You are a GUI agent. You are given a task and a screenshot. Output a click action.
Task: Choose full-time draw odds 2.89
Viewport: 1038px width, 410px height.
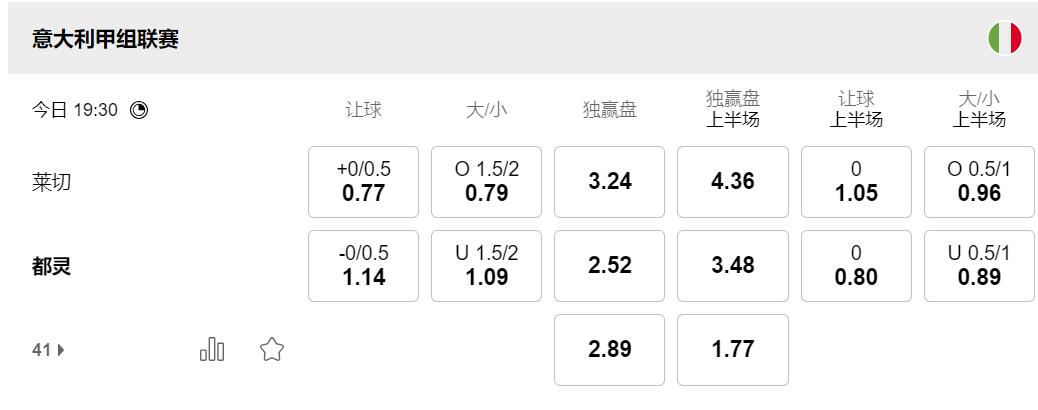click(609, 350)
